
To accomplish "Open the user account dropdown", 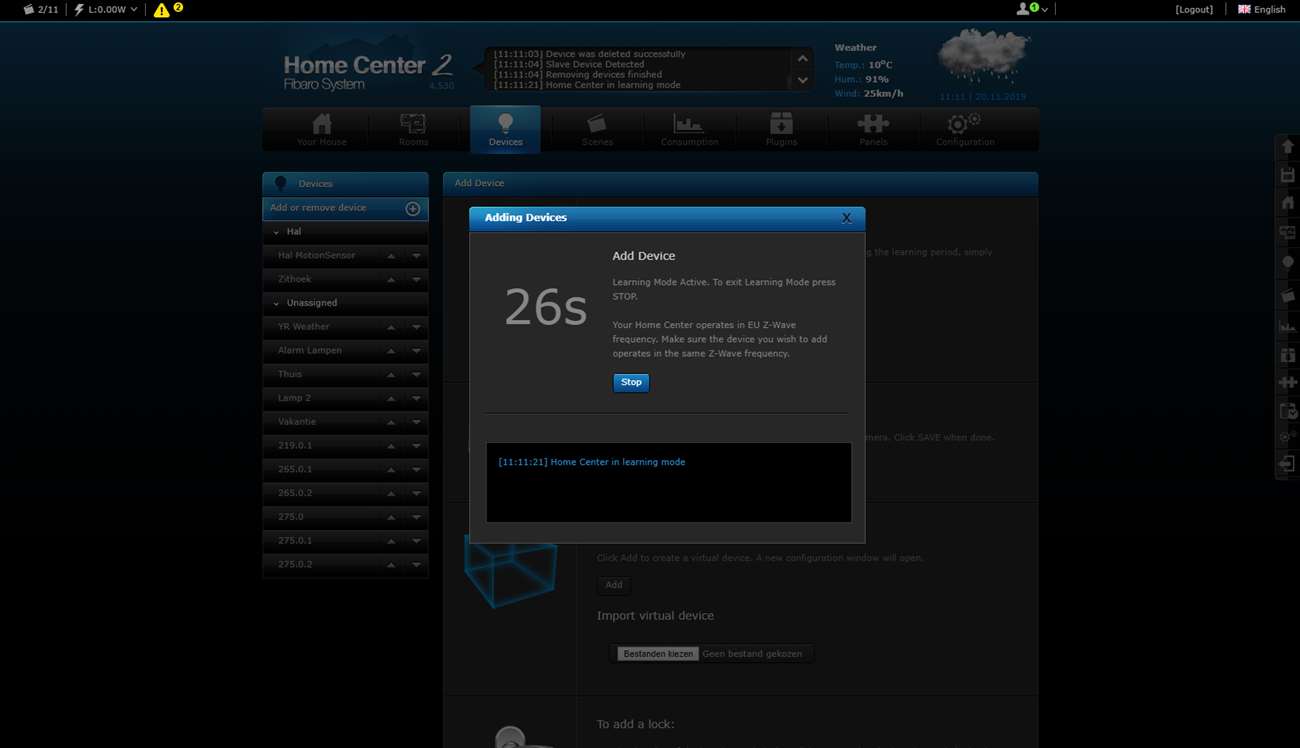I will [1032, 10].
